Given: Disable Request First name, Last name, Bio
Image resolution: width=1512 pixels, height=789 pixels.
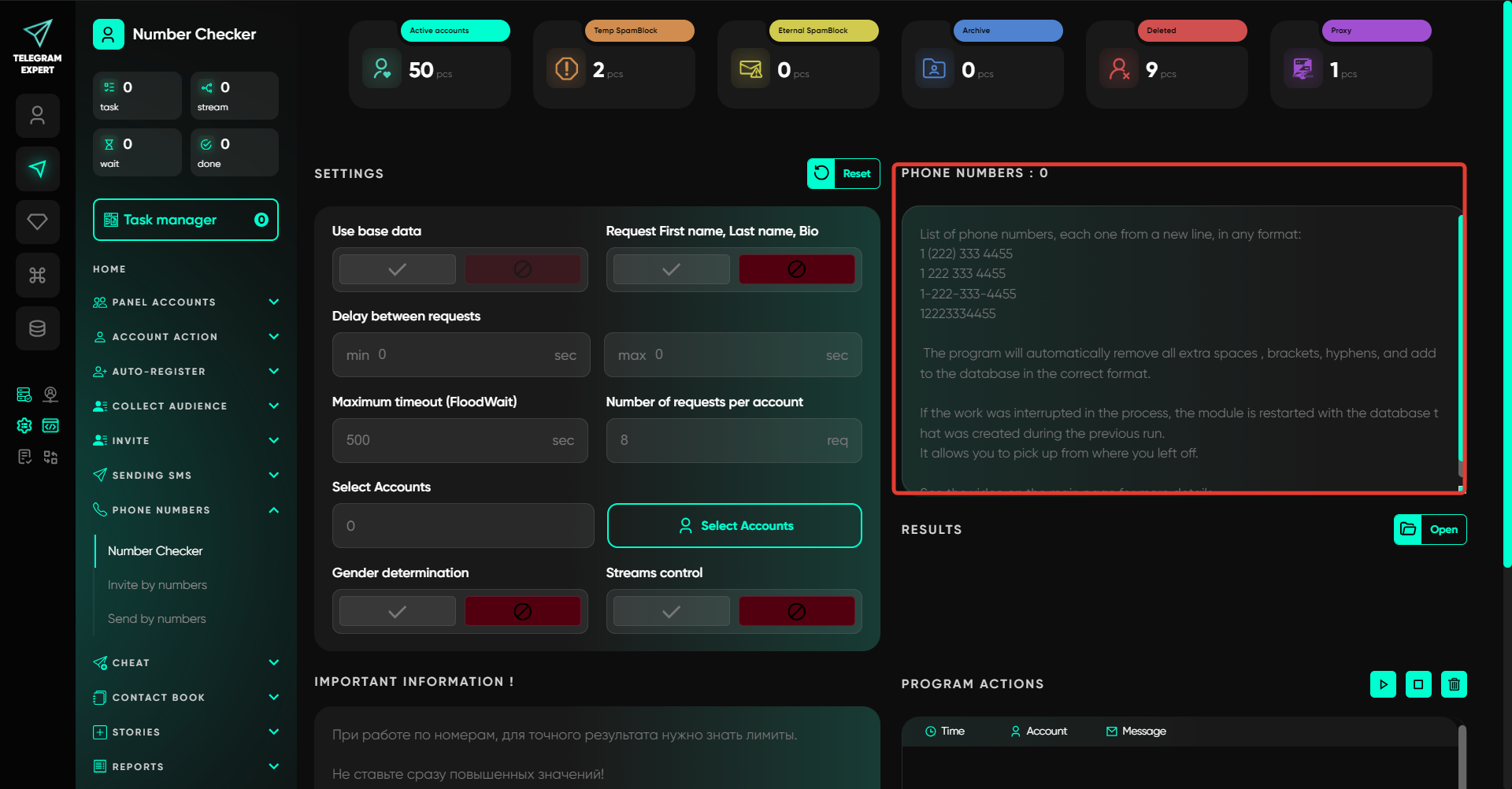Looking at the screenshot, I should (796, 269).
